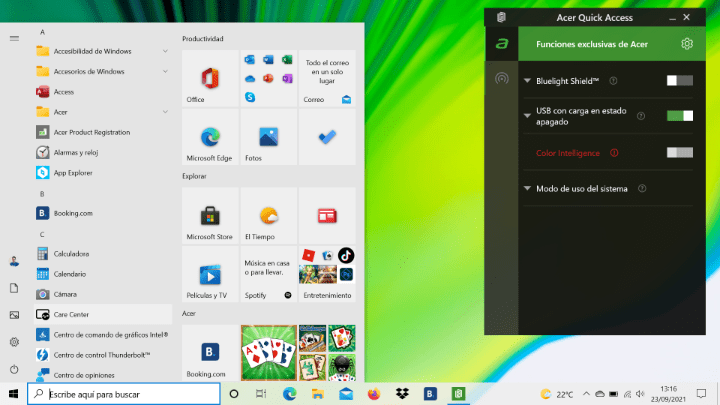720x405 pixels.
Task: Toggle the Color Intelligence switch
Action: pyautogui.click(x=679, y=152)
